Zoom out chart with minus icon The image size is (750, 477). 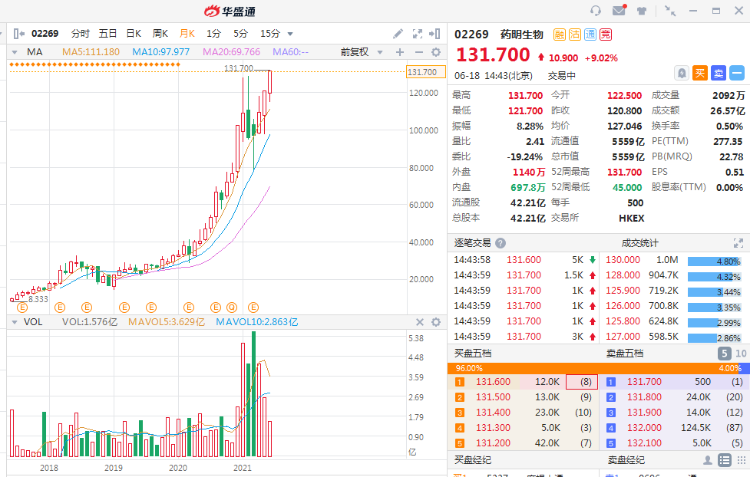pos(419,52)
